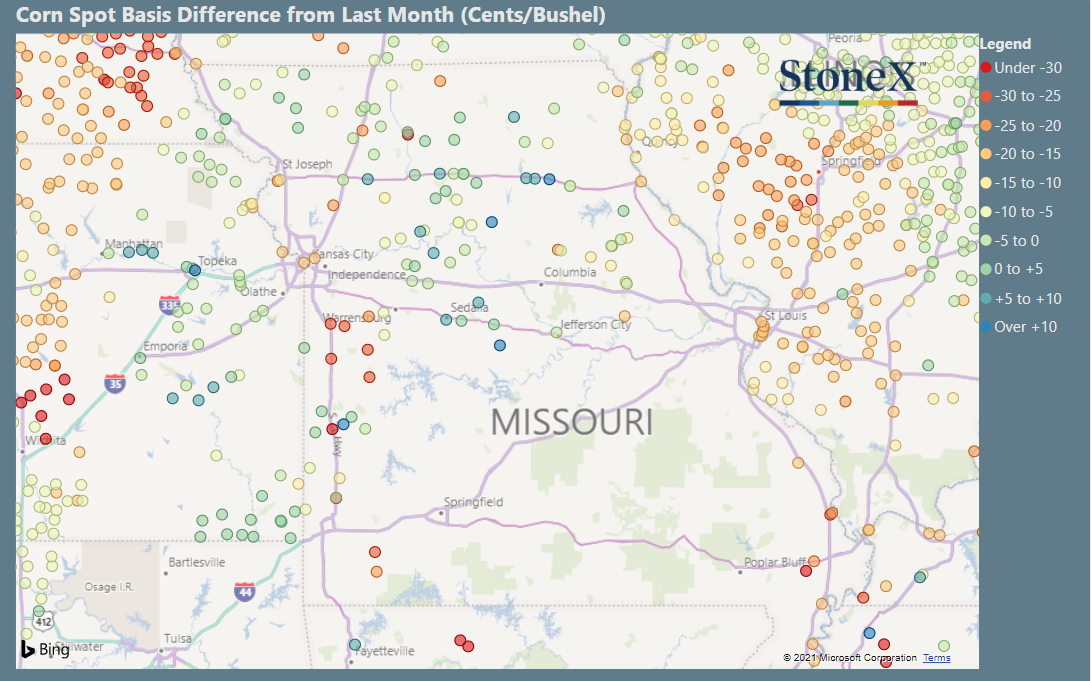Click the Poplar Bluff city label
1091x681 pixels.
pyautogui.click(x=775, y=562)
